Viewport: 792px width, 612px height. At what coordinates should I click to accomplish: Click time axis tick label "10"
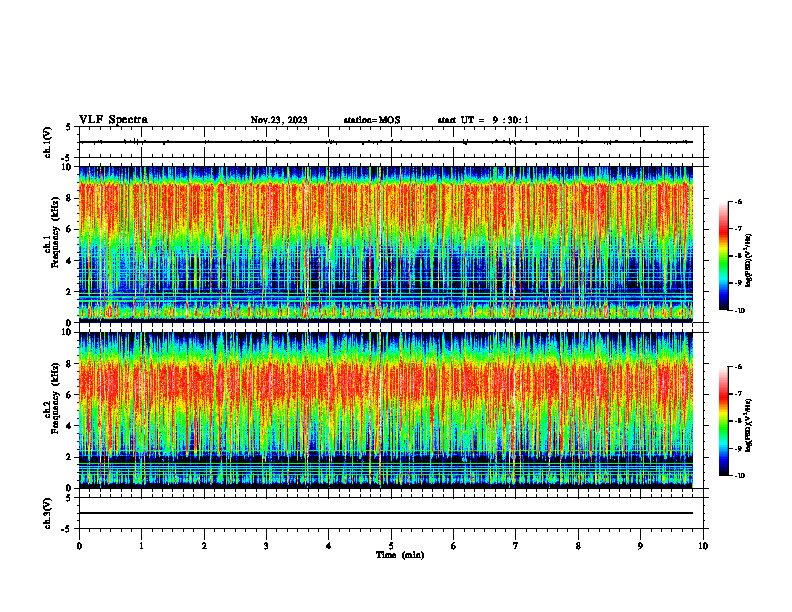pyautogui.click(x=703, y=546)
